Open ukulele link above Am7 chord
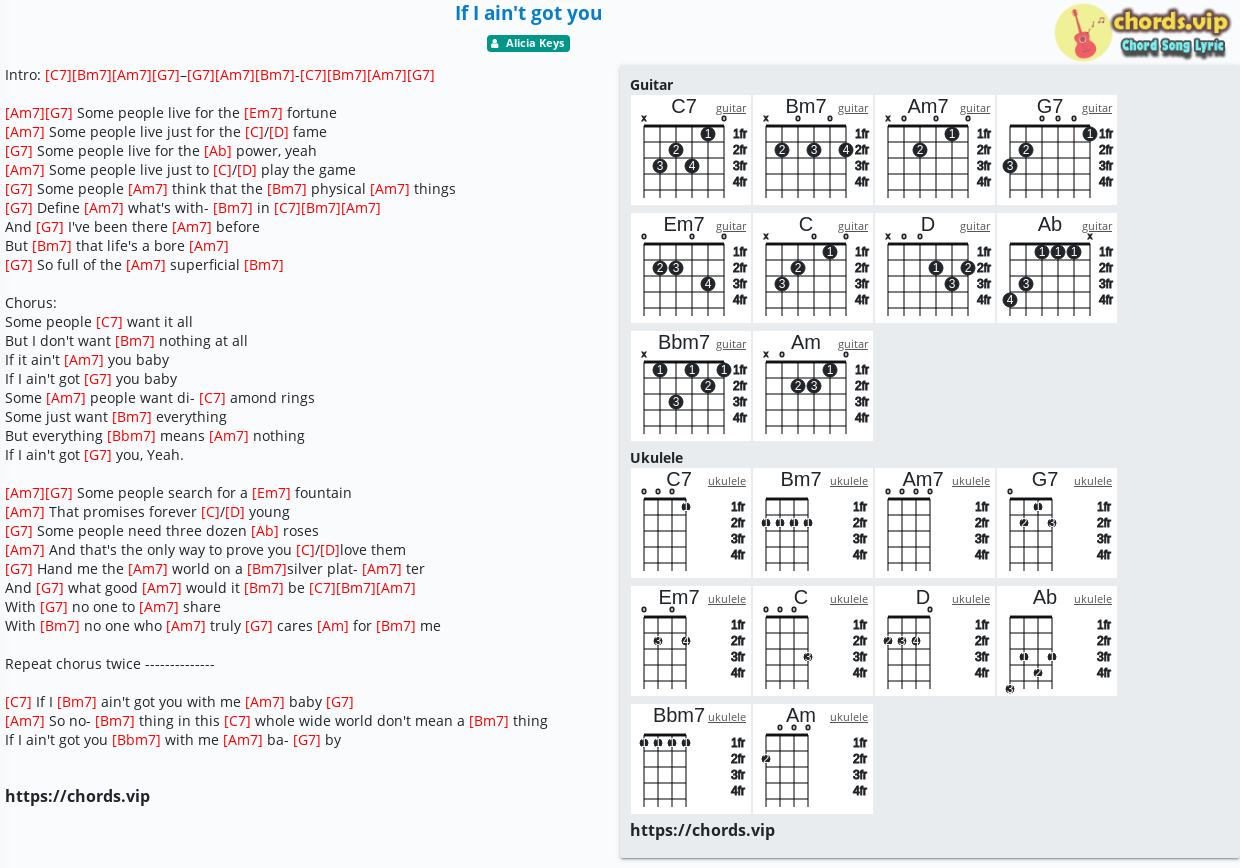Viewport: 1240px width, 868px height. (x=971, y=481)
